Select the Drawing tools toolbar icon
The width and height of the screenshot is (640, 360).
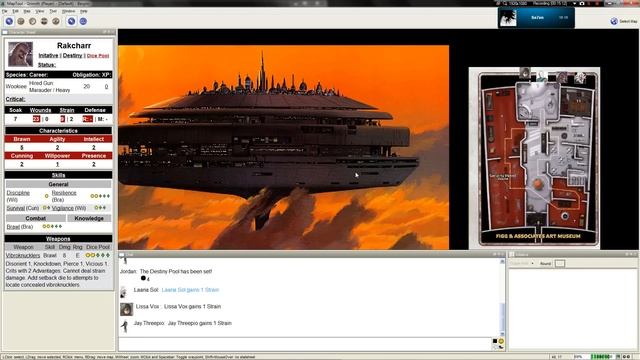(x=21, y=21)
